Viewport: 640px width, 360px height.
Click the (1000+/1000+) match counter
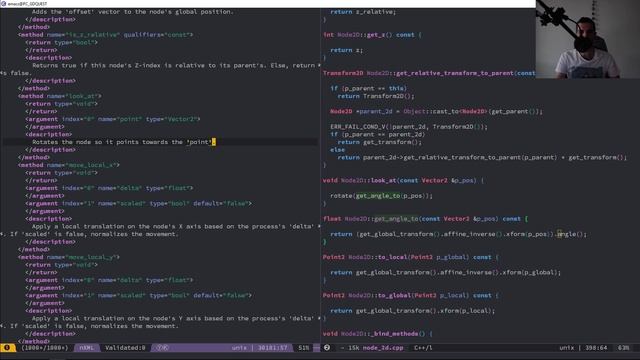44,348
